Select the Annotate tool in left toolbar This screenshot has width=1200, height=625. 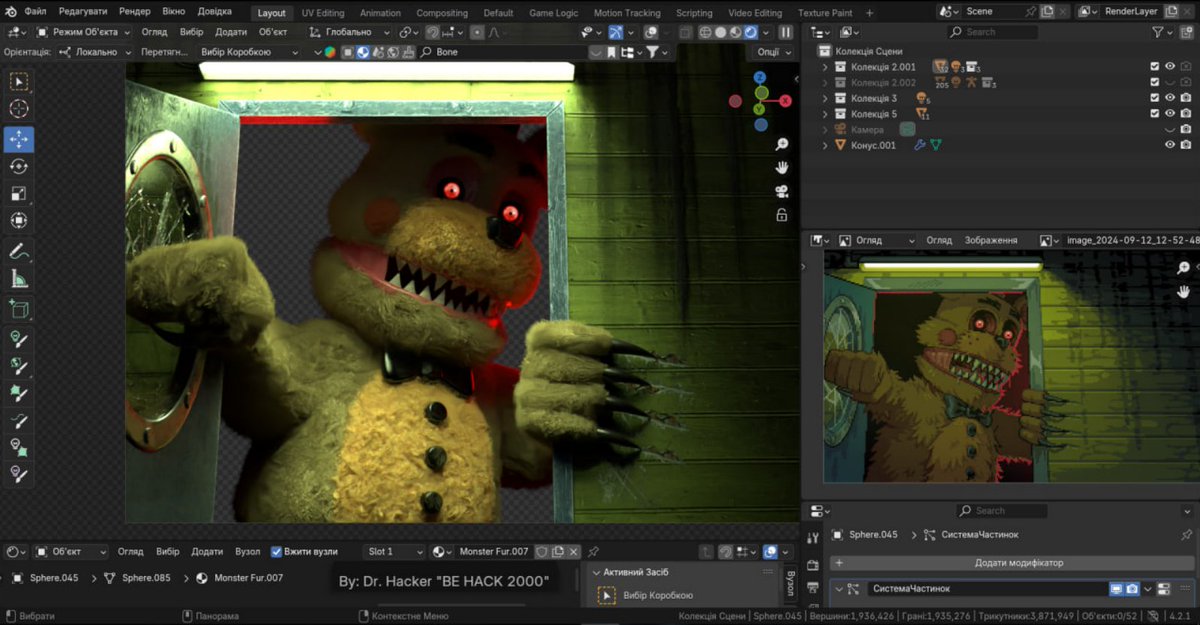19,252
